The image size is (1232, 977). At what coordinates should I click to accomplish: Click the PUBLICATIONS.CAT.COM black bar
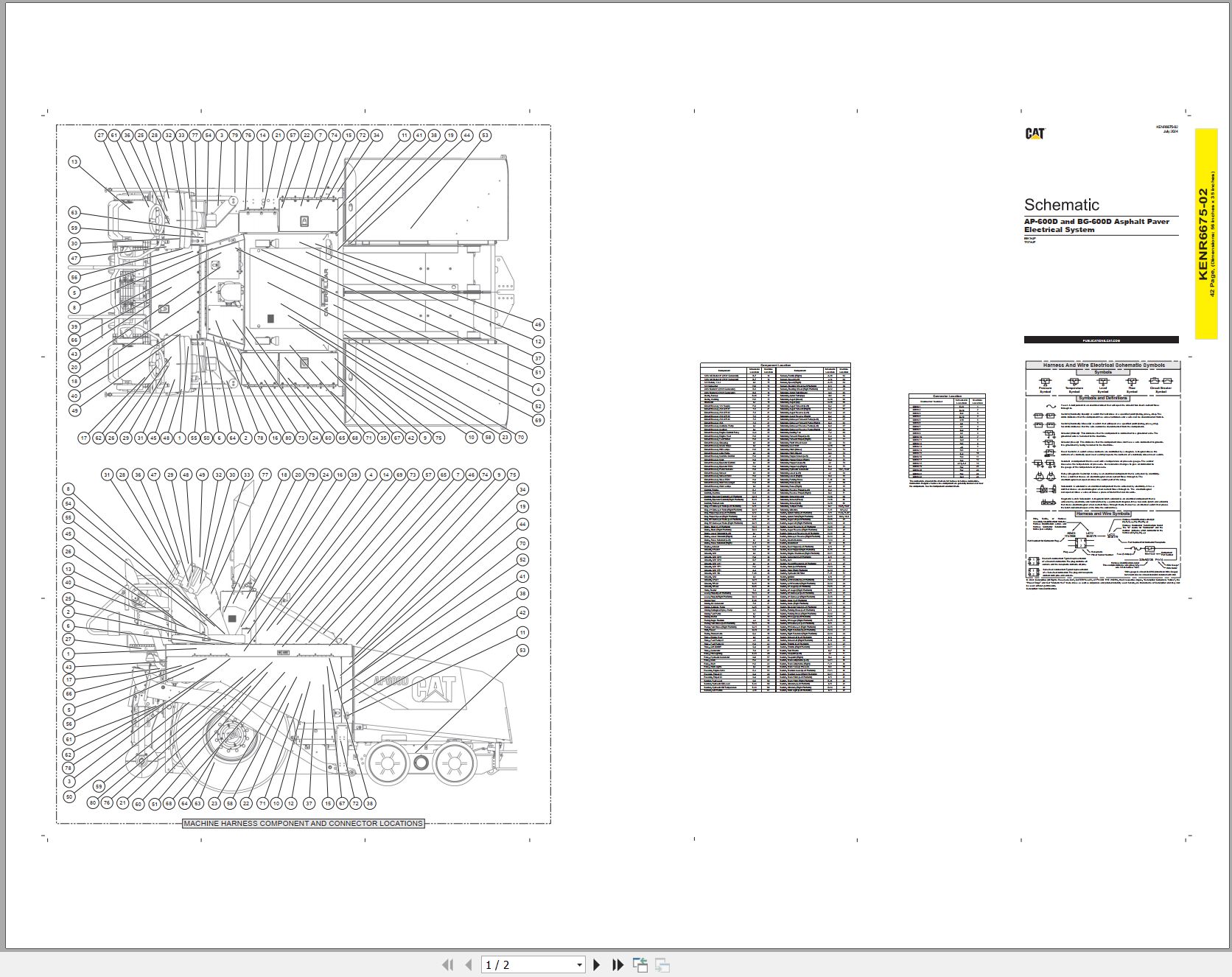[1101, 340]
